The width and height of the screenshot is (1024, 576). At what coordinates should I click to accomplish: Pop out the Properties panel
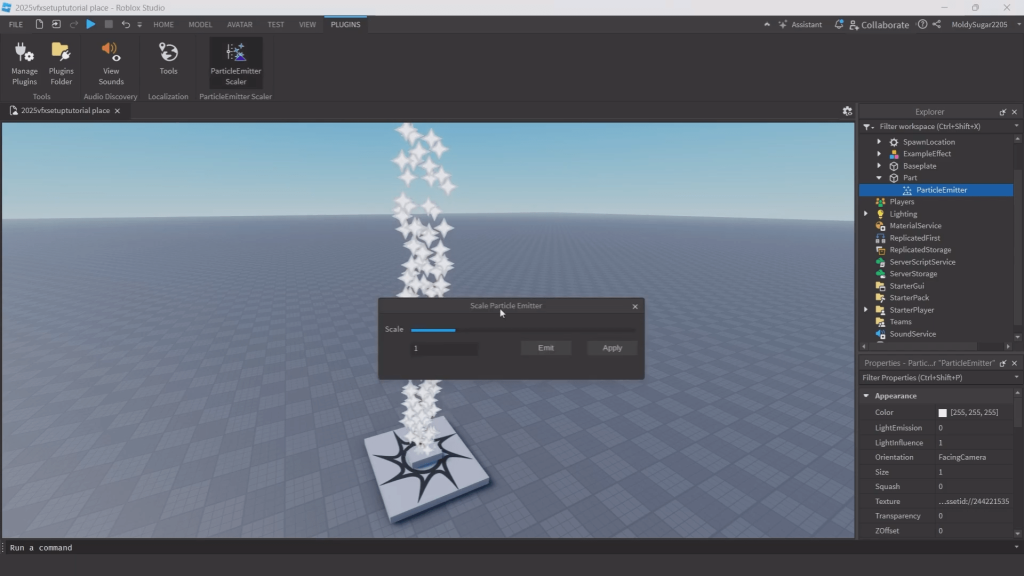coord(1002,363)
